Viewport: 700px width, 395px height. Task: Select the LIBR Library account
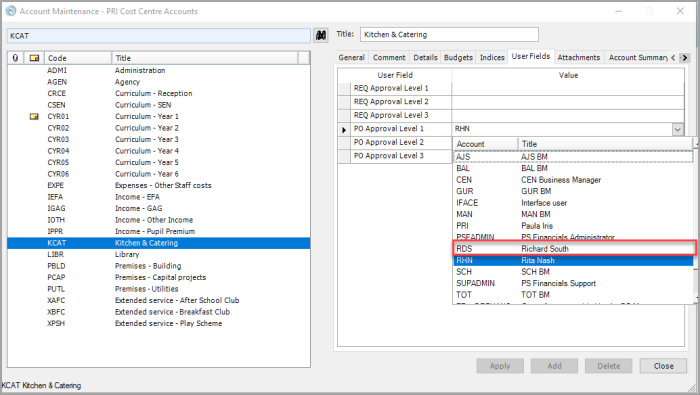pos(158,254)
